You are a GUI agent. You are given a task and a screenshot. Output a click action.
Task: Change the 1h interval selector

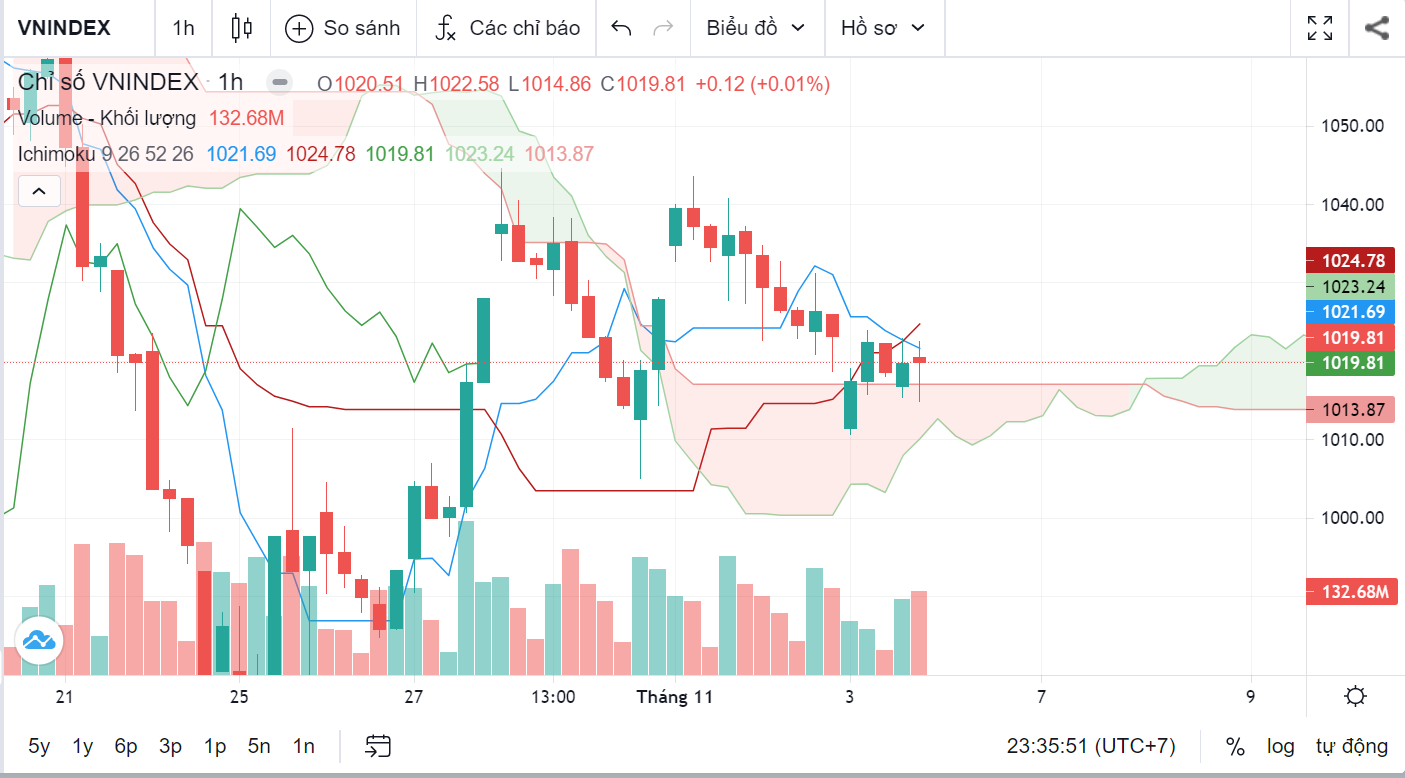pyautogui.click(x=183, y=28)
